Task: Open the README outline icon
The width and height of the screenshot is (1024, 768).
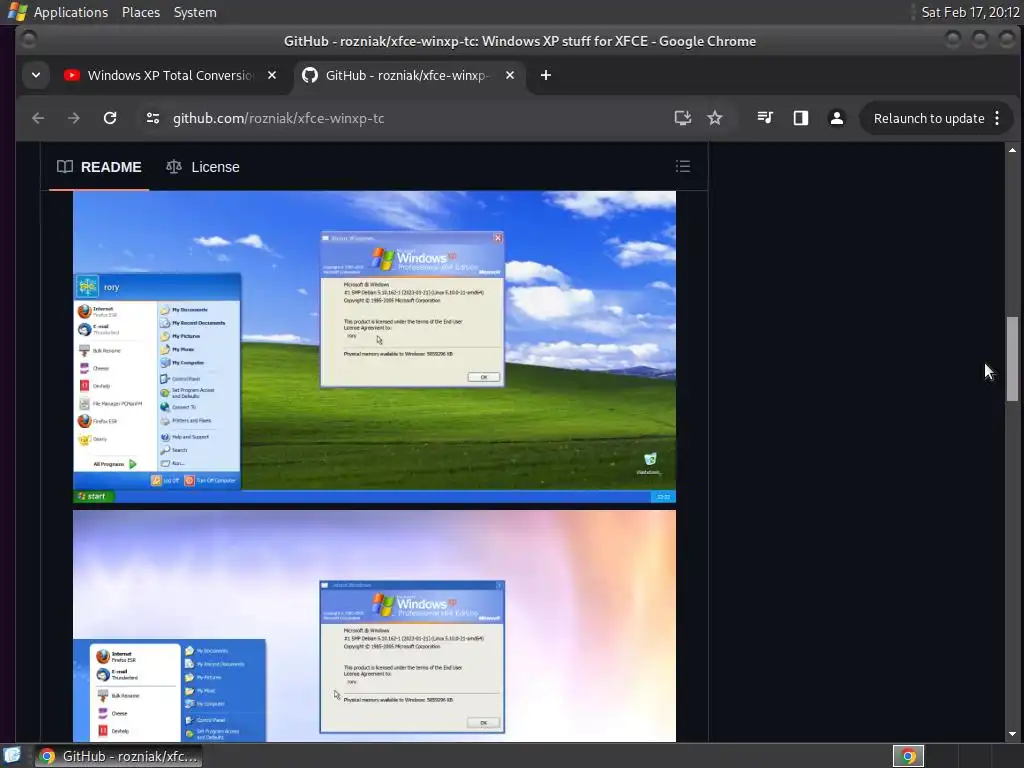Action: pyautogui.click(x=683, y=166)
